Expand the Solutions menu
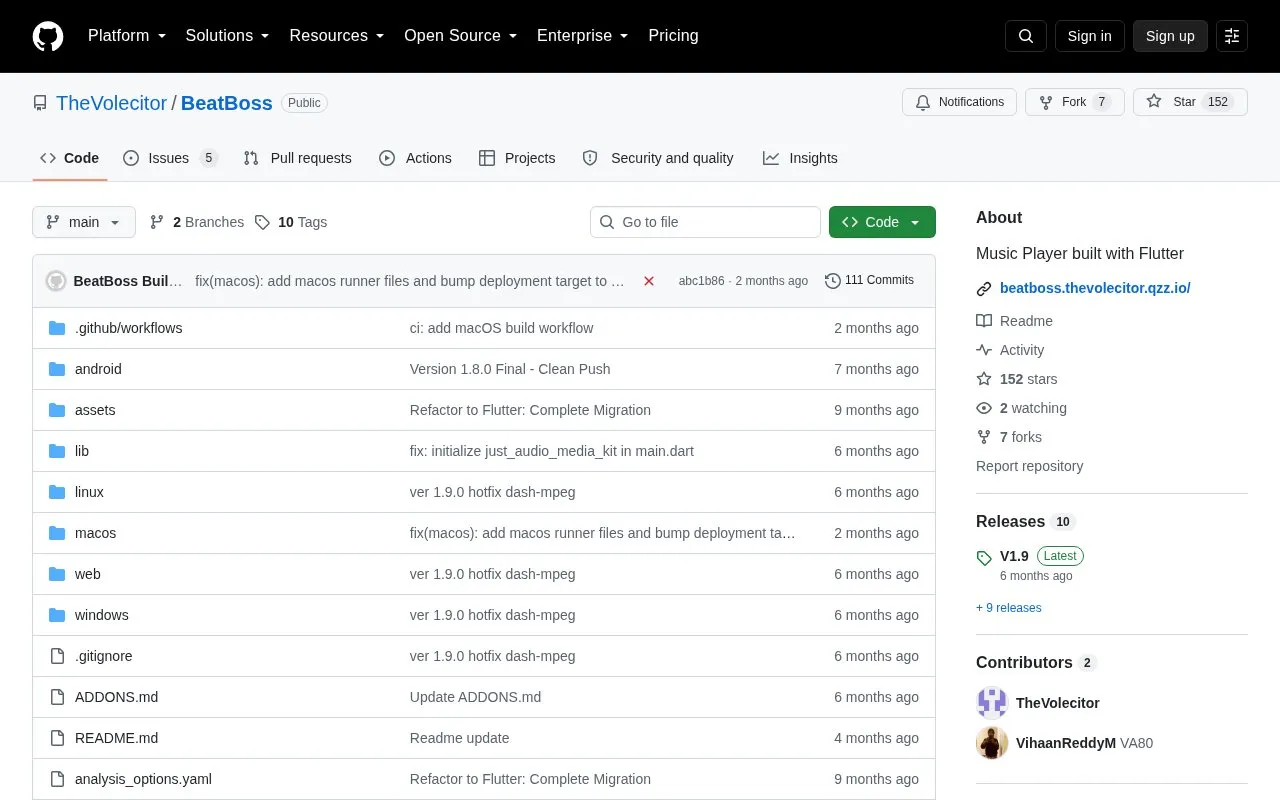The image size is (1280, 800). pos(228,36)
